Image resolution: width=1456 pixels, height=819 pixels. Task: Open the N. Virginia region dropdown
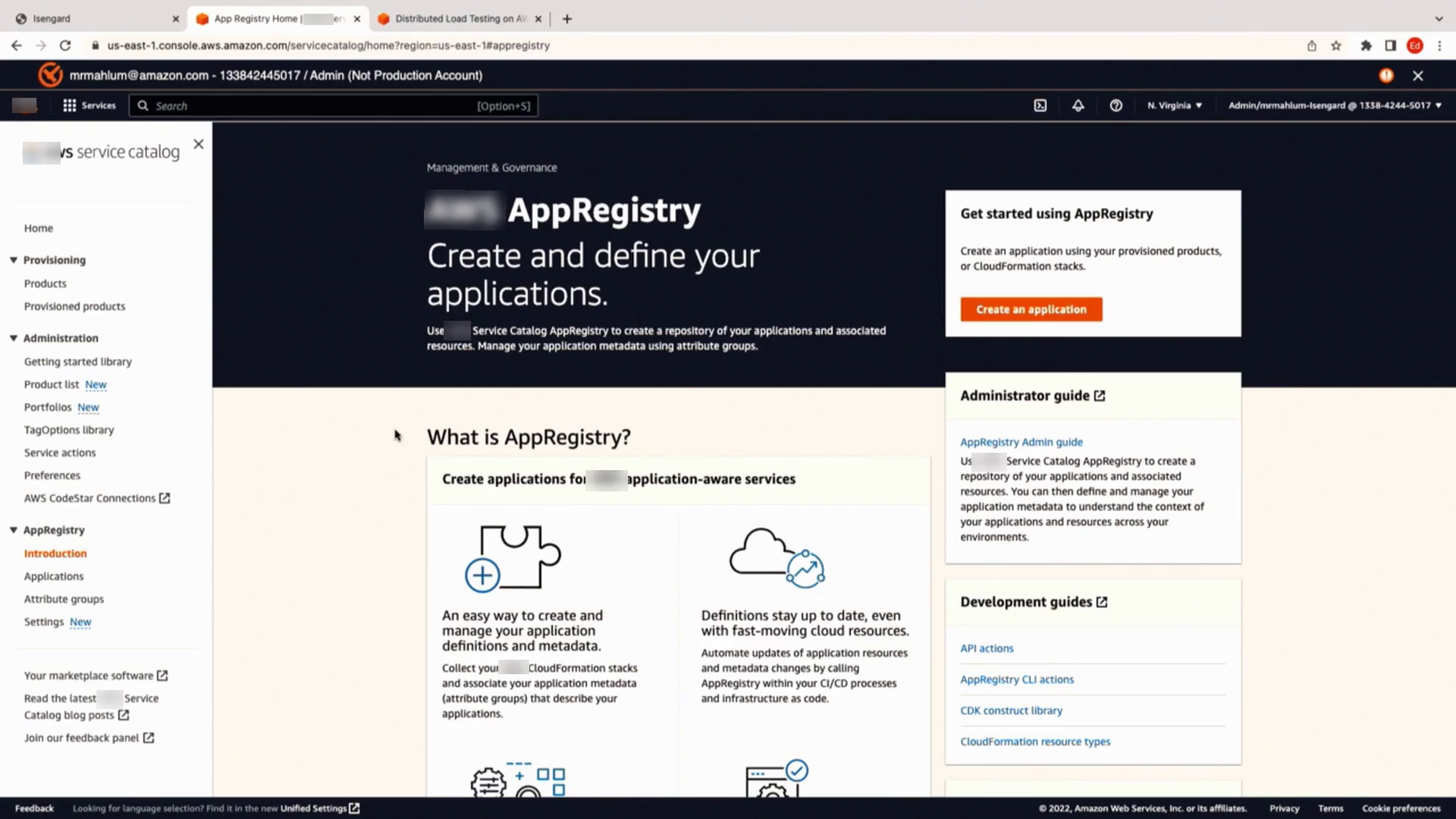(x=1174, y=105)
